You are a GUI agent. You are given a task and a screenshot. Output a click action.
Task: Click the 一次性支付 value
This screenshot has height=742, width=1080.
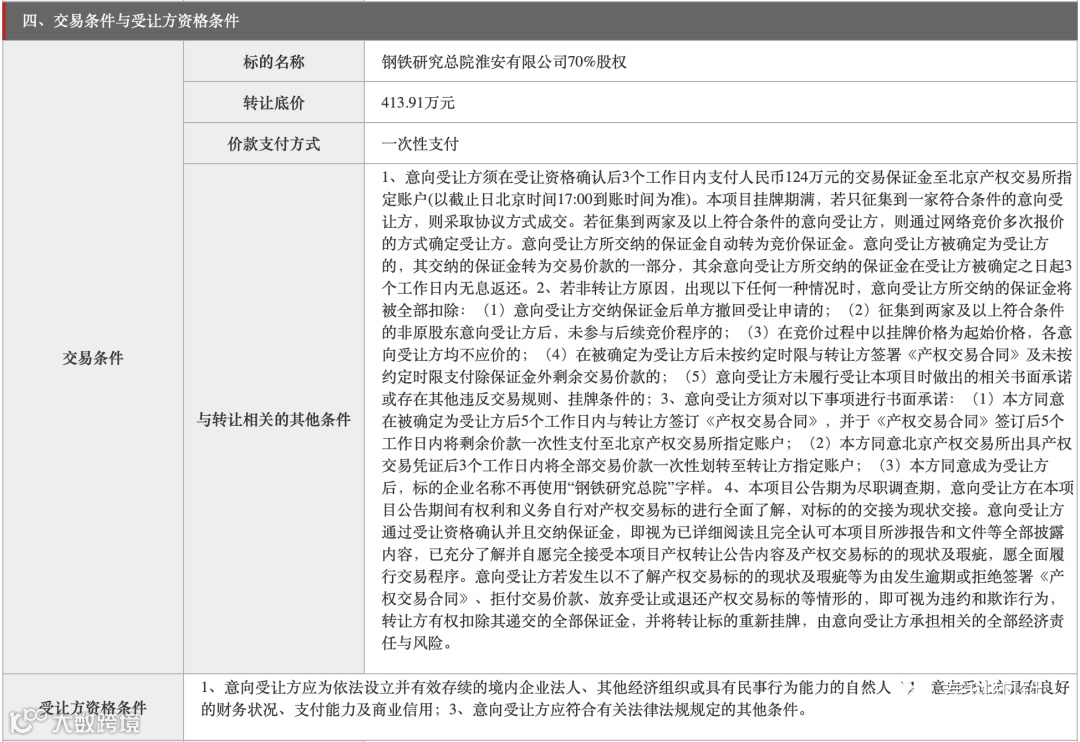(420, 143)
